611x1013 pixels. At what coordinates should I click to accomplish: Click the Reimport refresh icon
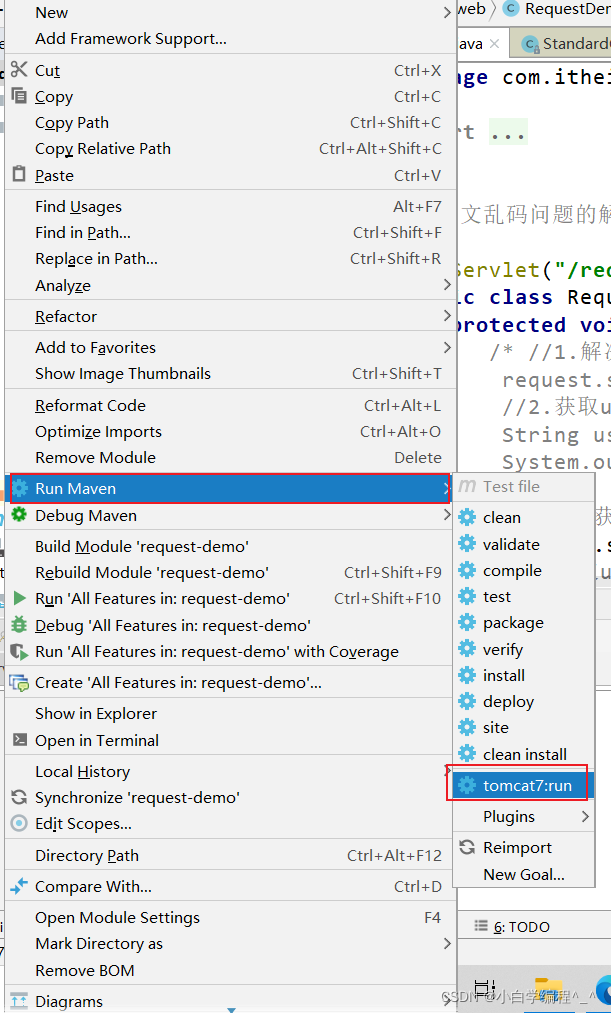[x=467, y=847]
